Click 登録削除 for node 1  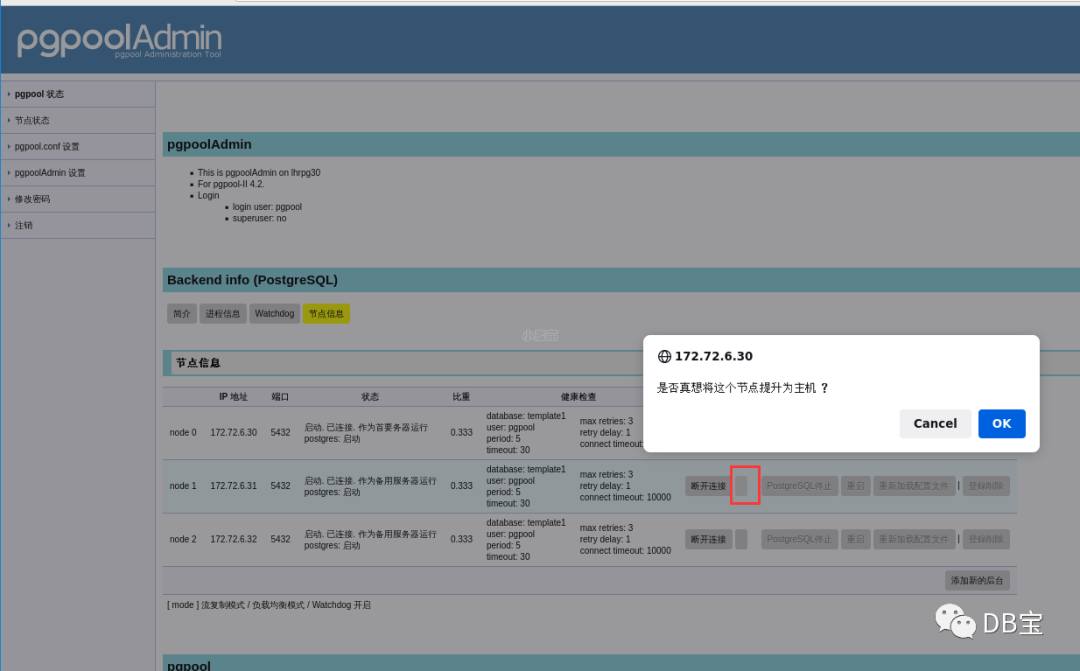tap(986, 486)
